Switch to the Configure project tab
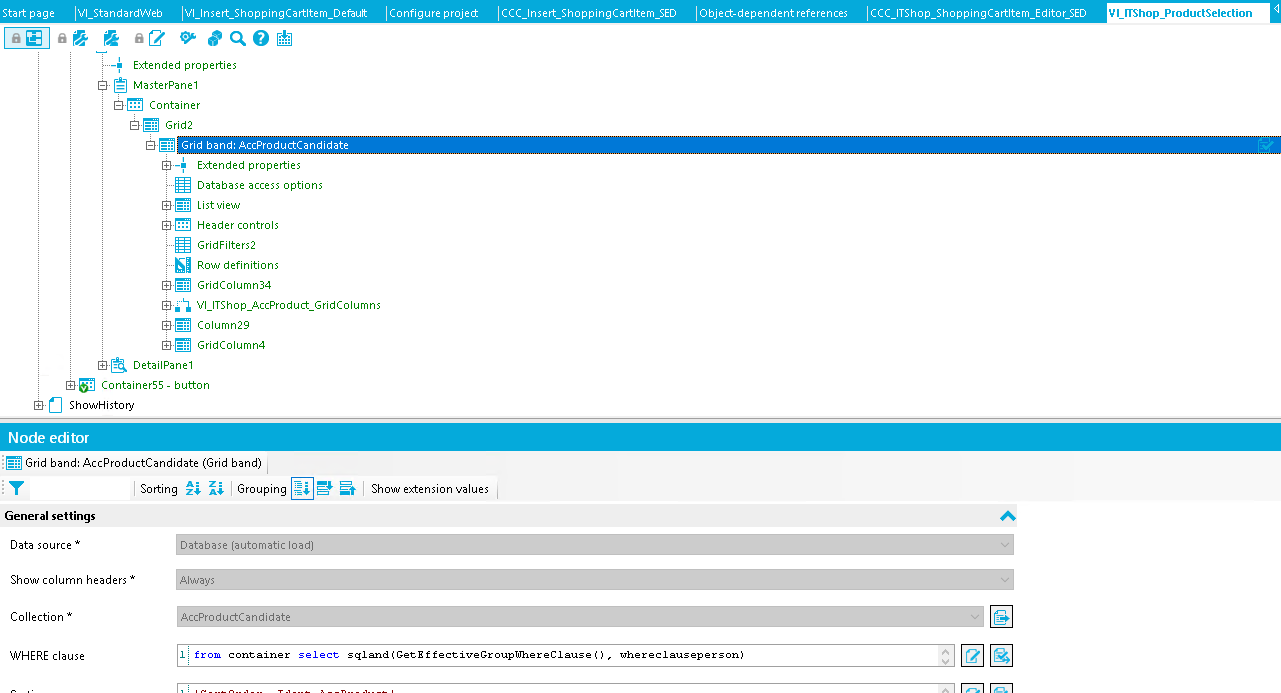The height and width of the screenshot is (693, 1281). pyautogui.click(x=433, y=13)
